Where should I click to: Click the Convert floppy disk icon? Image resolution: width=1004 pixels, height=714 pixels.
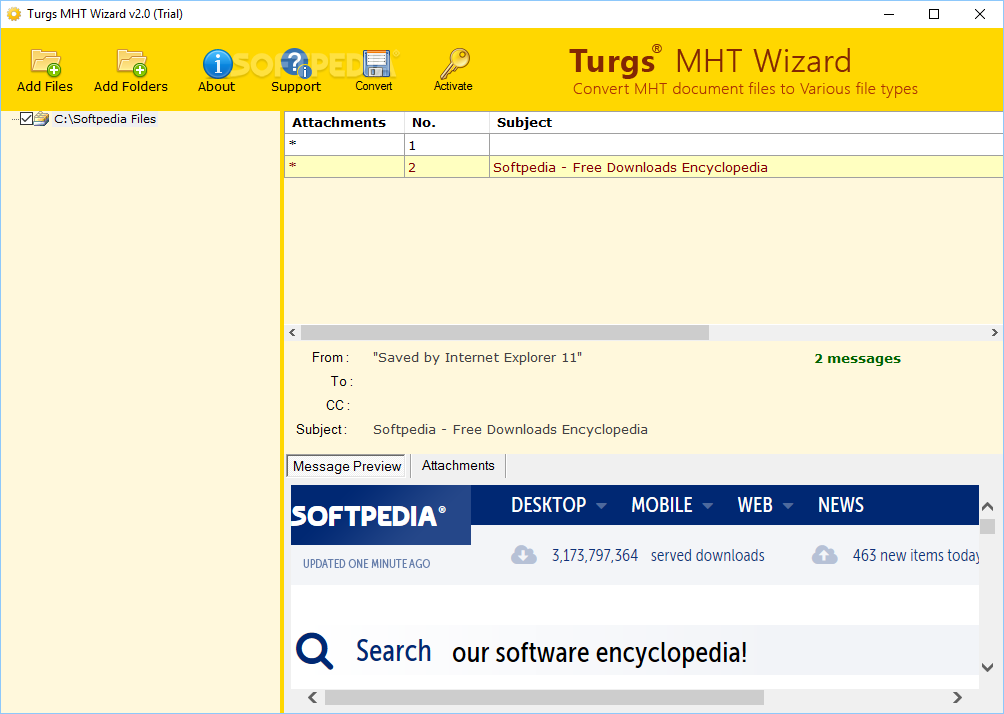tap(376, 63)
